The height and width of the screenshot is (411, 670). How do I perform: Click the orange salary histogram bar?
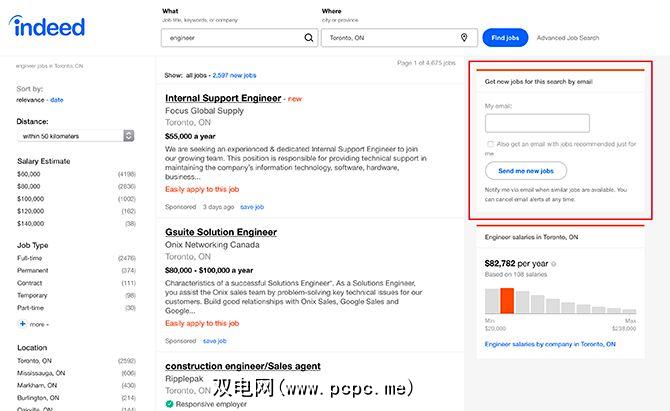click(x=507, y=300)
